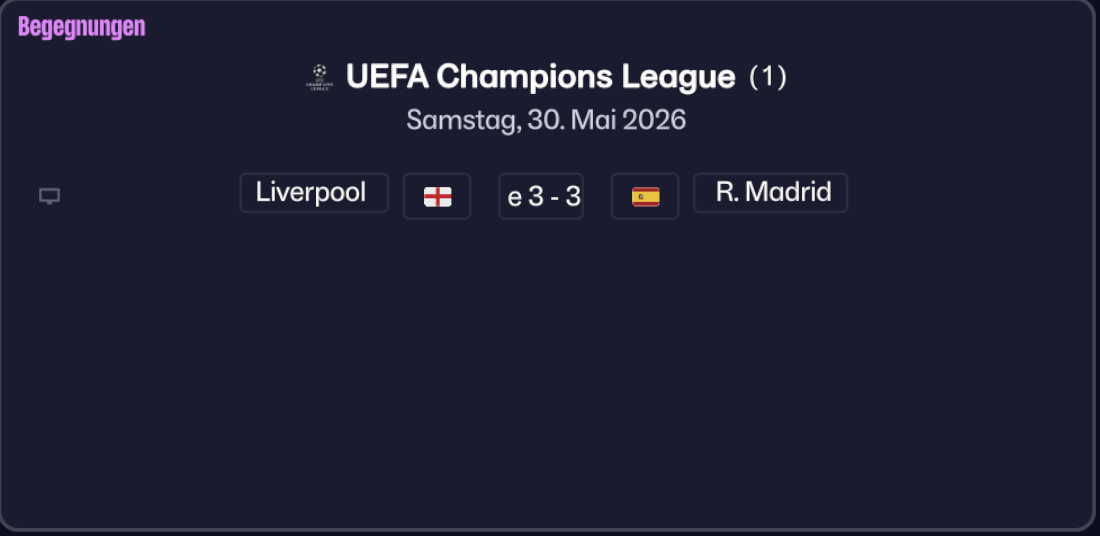Click the TV broadcast monitor icon
1100x536 pixels.
[49, 196]
